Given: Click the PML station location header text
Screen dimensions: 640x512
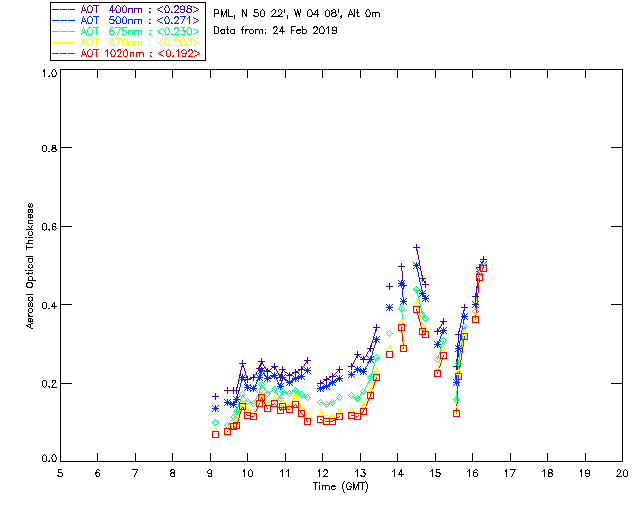Looking at the screenshot, I should 297,14.
